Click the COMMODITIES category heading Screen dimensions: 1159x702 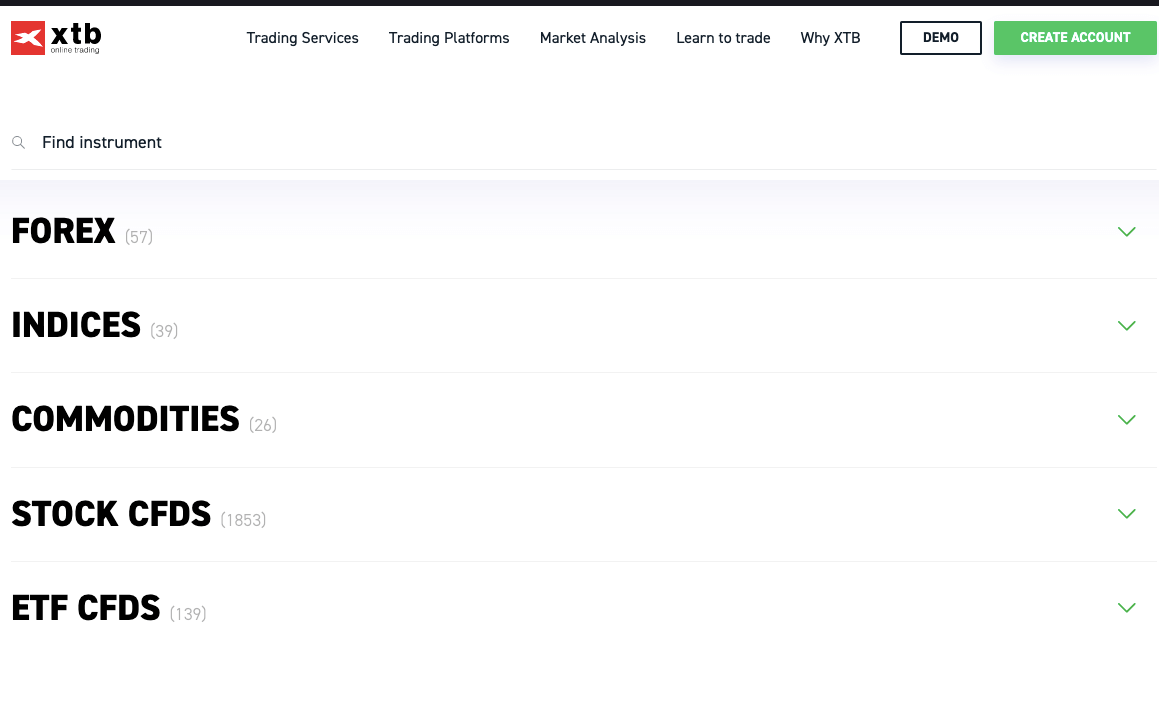point(126,419)
